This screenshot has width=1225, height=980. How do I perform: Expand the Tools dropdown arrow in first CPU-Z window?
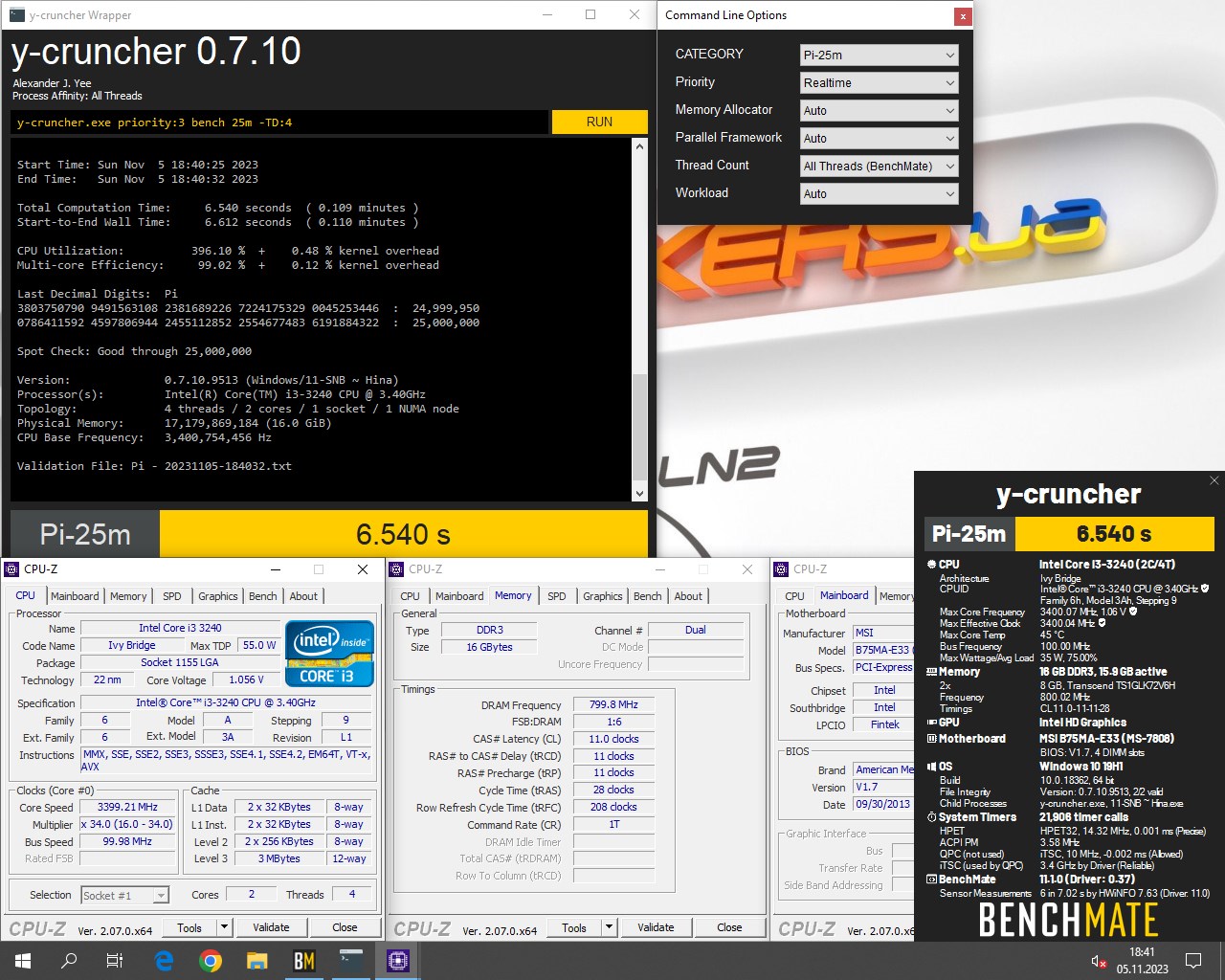pyautogui.click(x=224, y=927)
